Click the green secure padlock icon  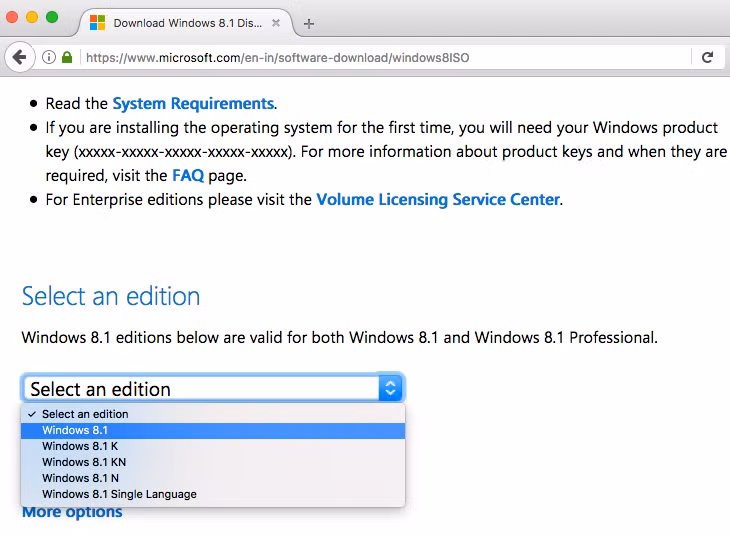[x=67, y=58]
